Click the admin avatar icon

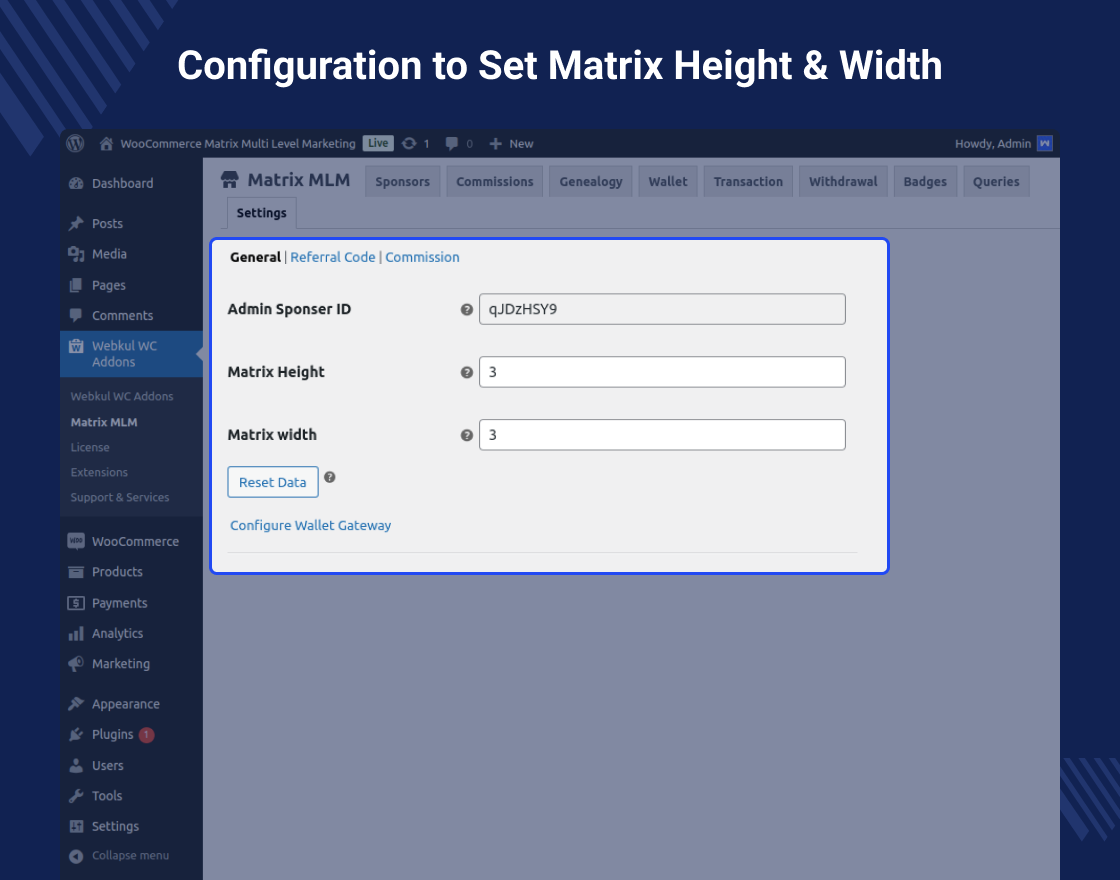coord(1044,143)
